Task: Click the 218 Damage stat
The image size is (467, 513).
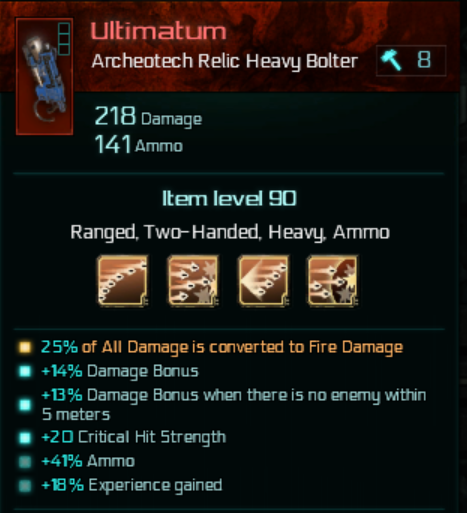Action: (148, 116)
